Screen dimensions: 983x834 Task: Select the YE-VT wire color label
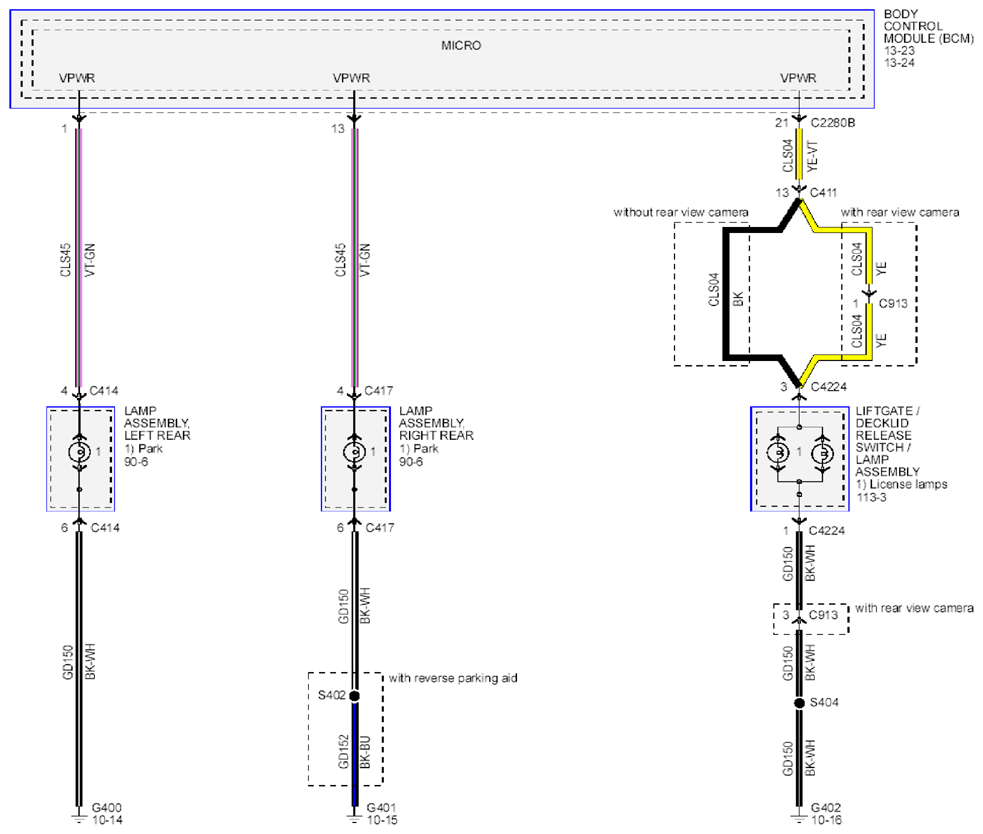[812, 157]
